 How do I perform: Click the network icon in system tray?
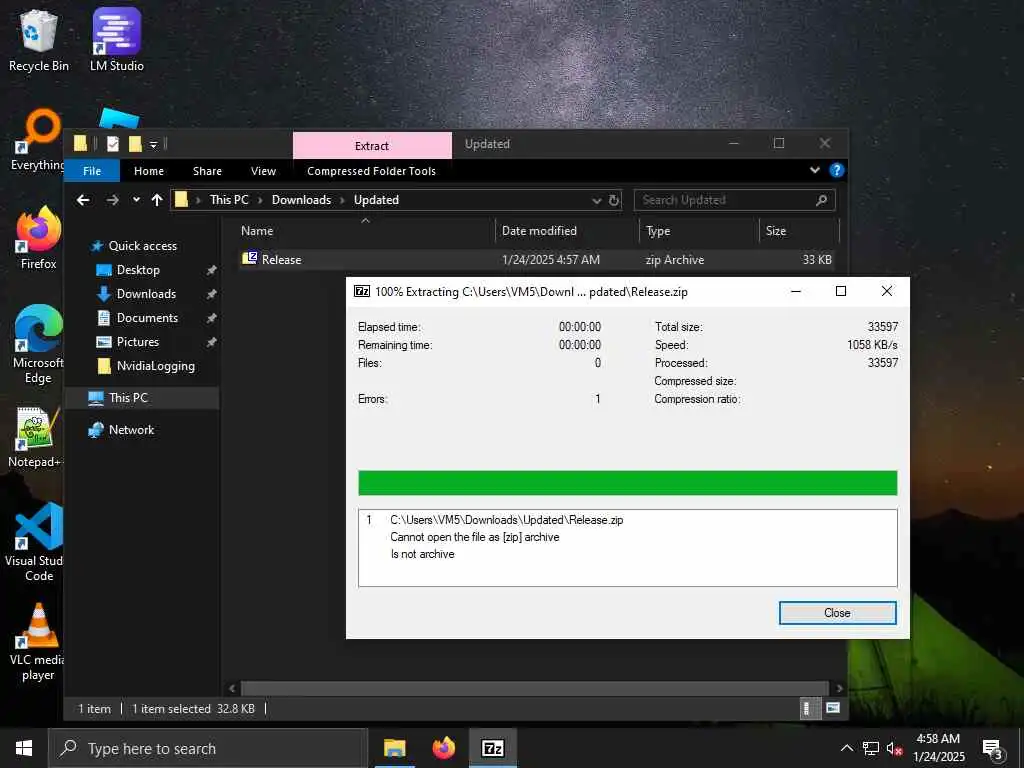pos(871,748)
